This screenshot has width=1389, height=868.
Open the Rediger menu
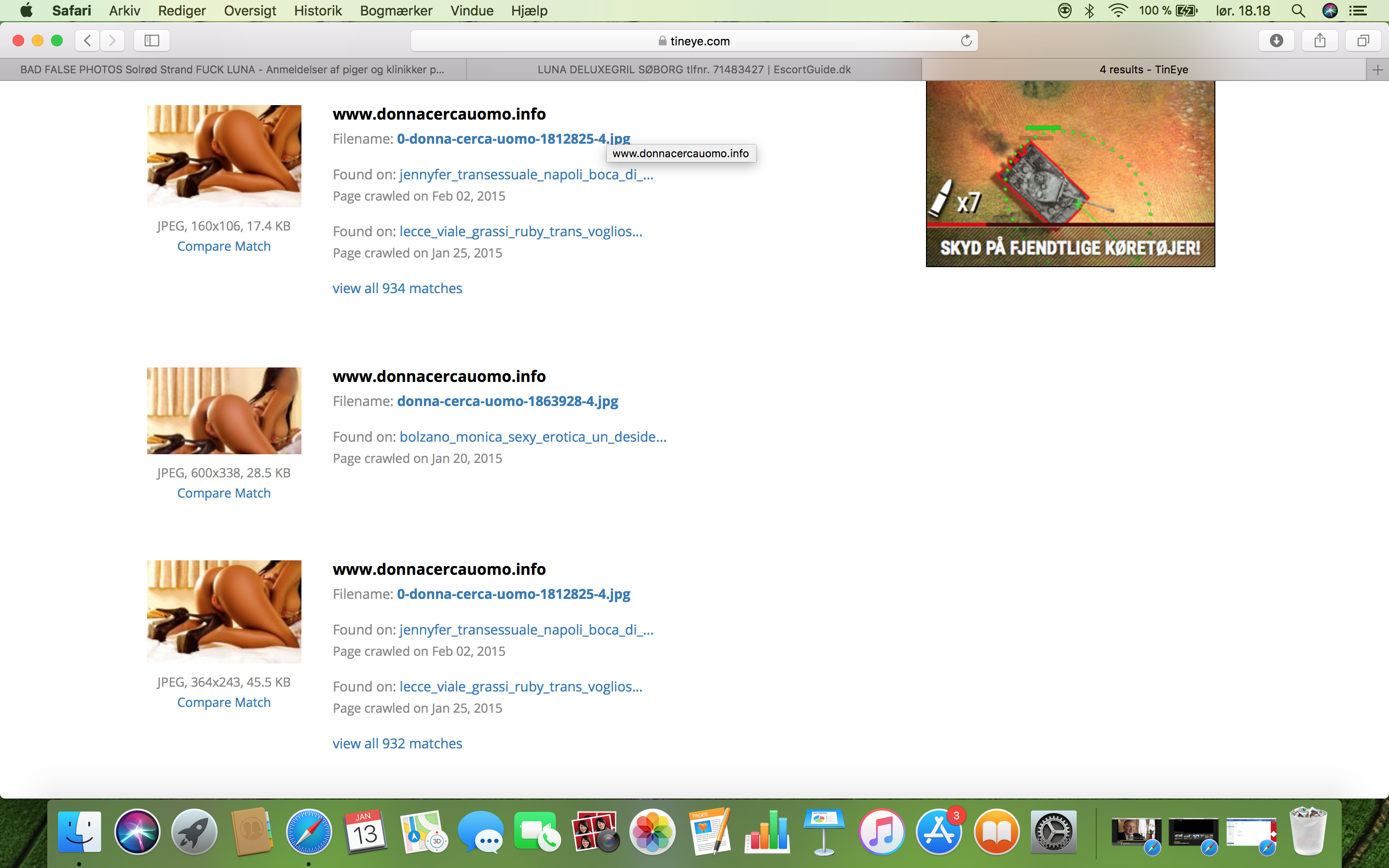pyautogui.click(x=182, y=10)
